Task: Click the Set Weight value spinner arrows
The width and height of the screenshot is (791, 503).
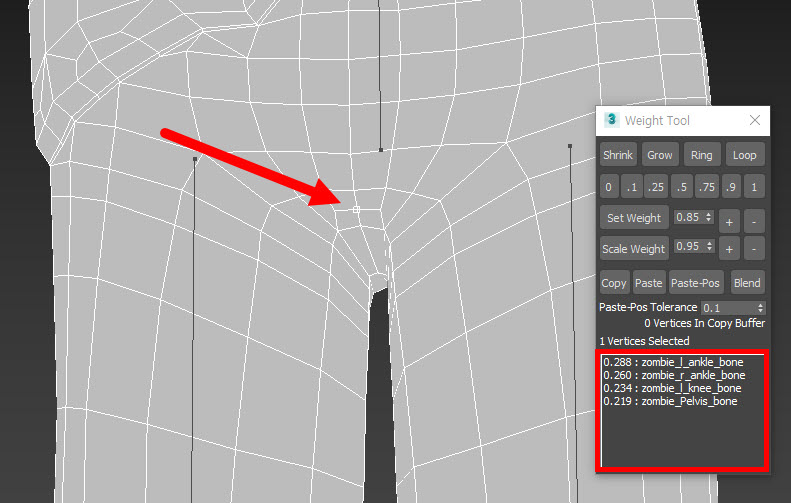Action: pos(709,217)
